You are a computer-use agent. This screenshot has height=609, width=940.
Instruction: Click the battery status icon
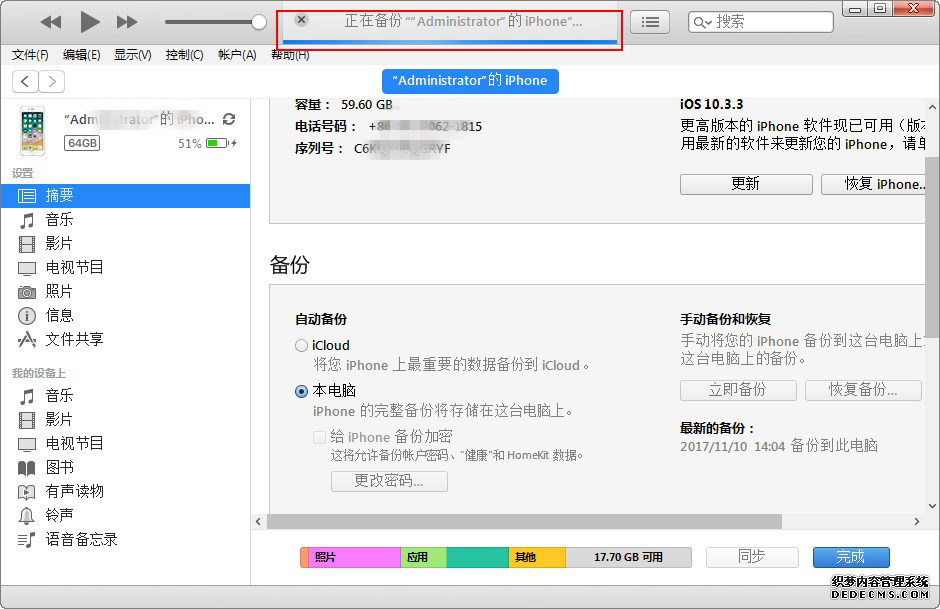click(x=221, y=143)
